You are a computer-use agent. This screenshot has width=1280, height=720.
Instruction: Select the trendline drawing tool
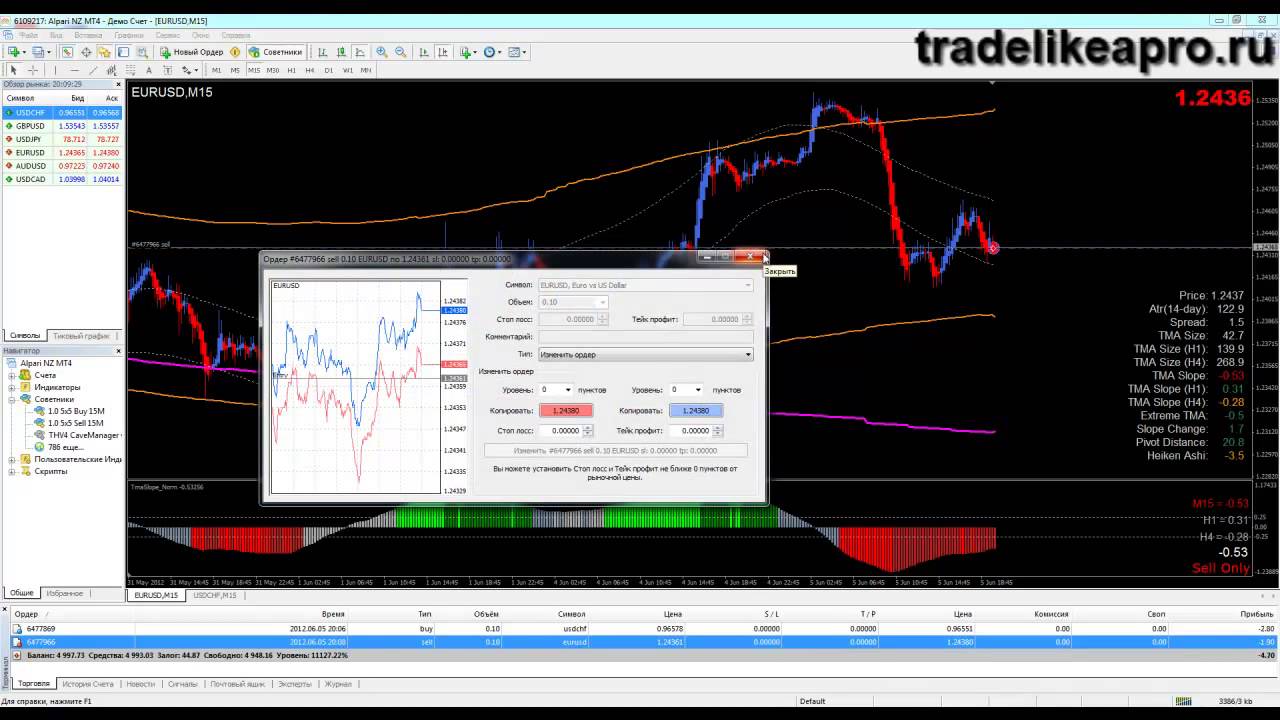tap(93, 70)
